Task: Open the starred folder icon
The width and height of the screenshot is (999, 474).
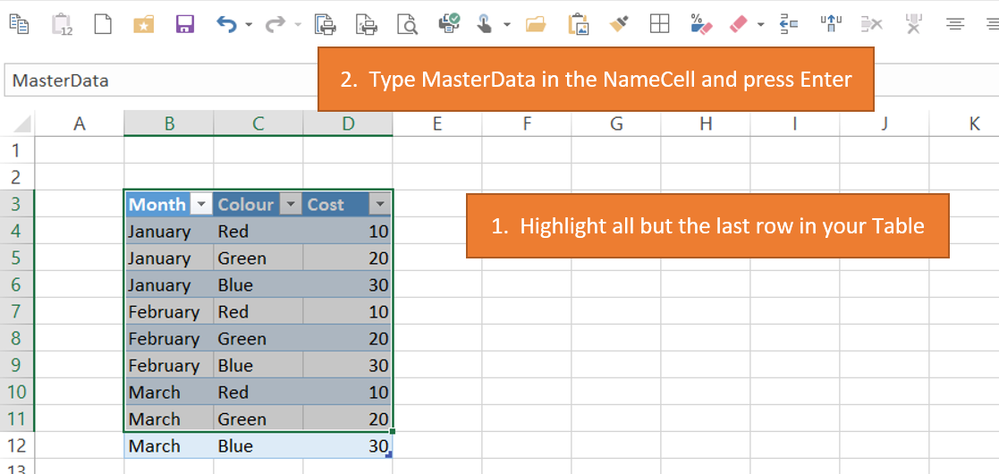Action: tap(143, 24)
